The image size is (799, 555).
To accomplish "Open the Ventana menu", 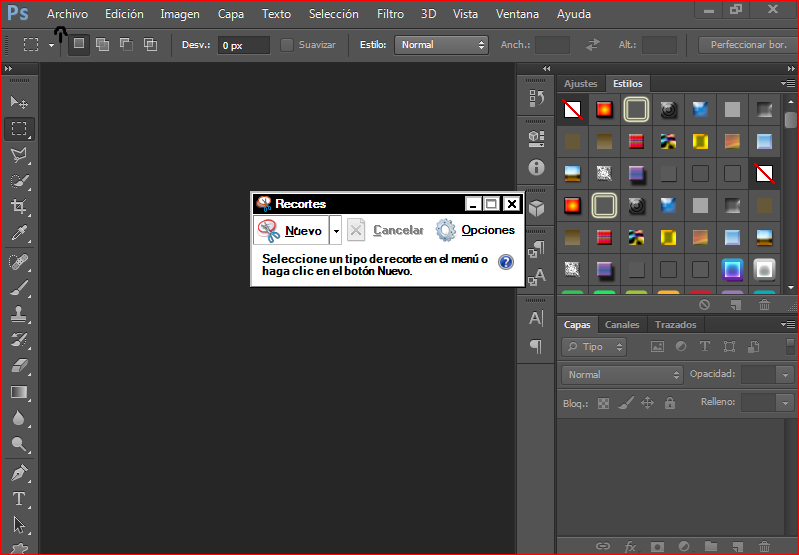I will pos(517,14).
